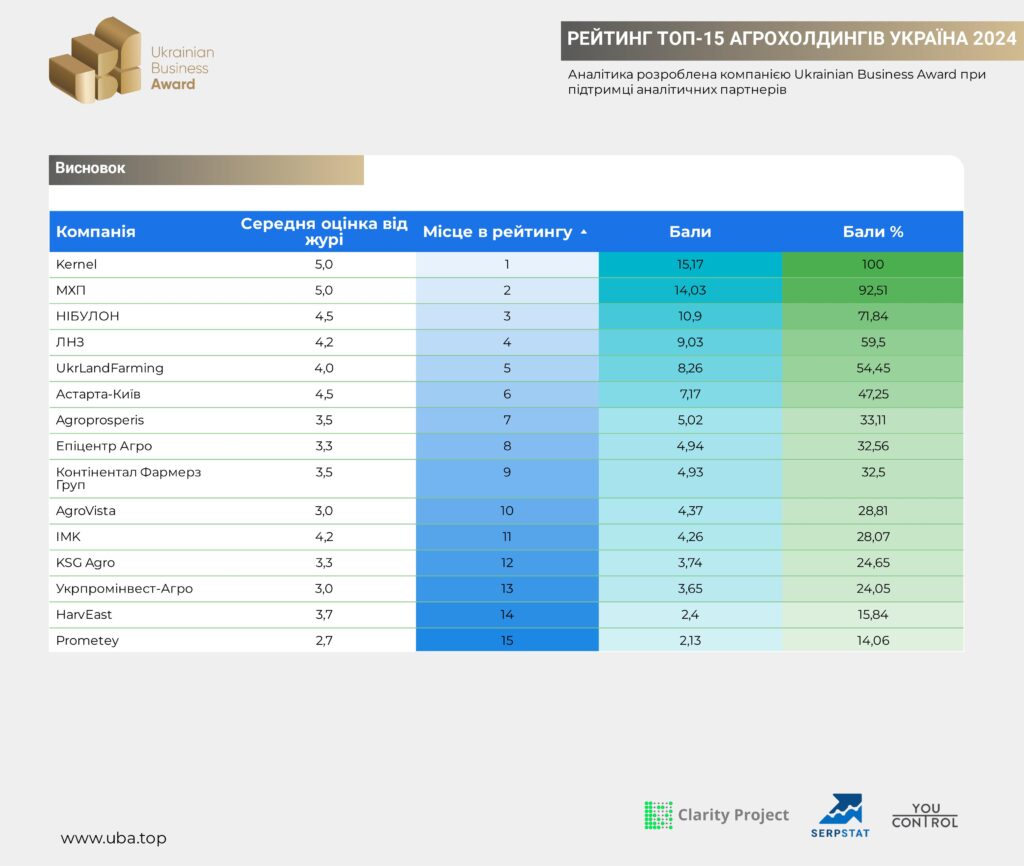
Task: Click the Середня оцінка від журі header
Action: pyautogui.click(x=324, y=231)
